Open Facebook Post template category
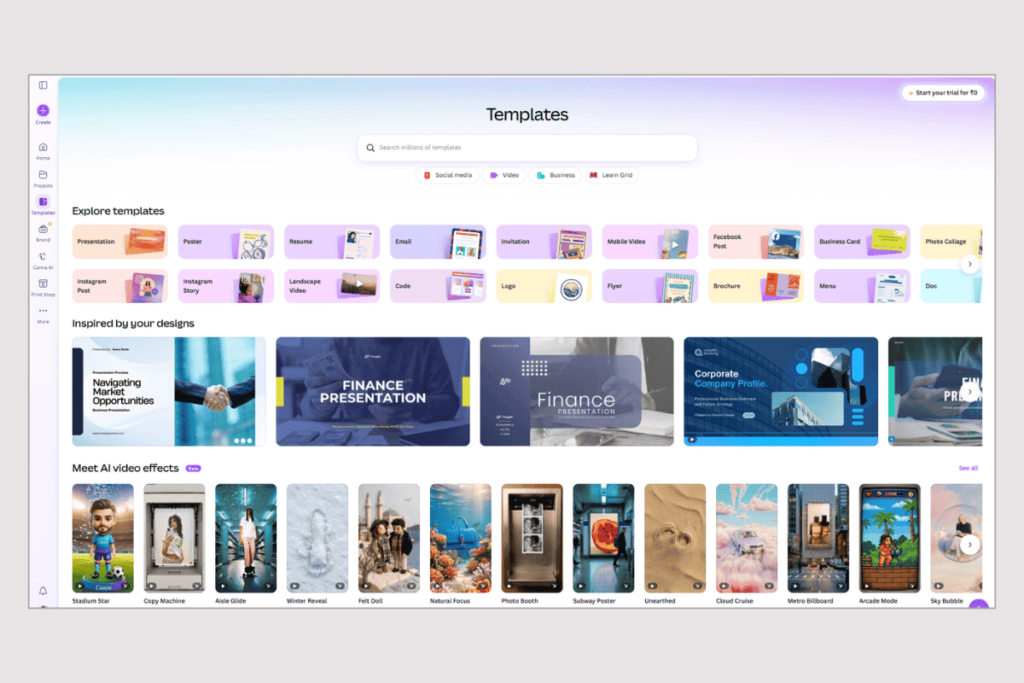 pos(756,242)
